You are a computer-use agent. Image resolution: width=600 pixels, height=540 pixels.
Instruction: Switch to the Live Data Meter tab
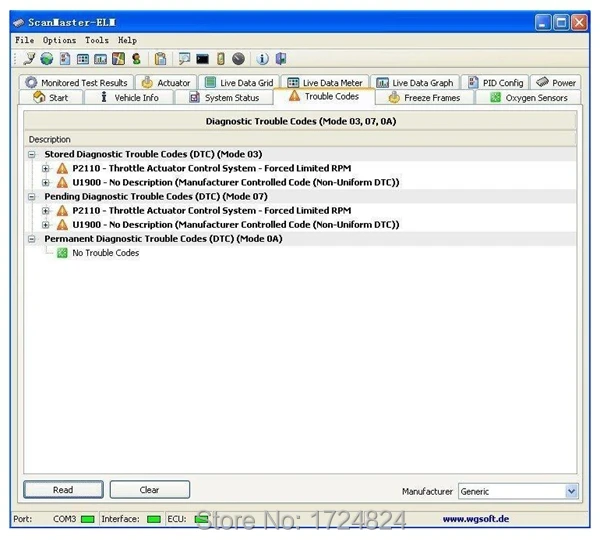tap(325, 83)
